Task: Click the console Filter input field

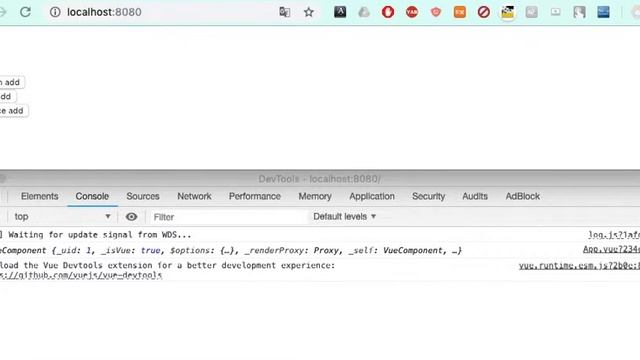Action: [229, 217]
